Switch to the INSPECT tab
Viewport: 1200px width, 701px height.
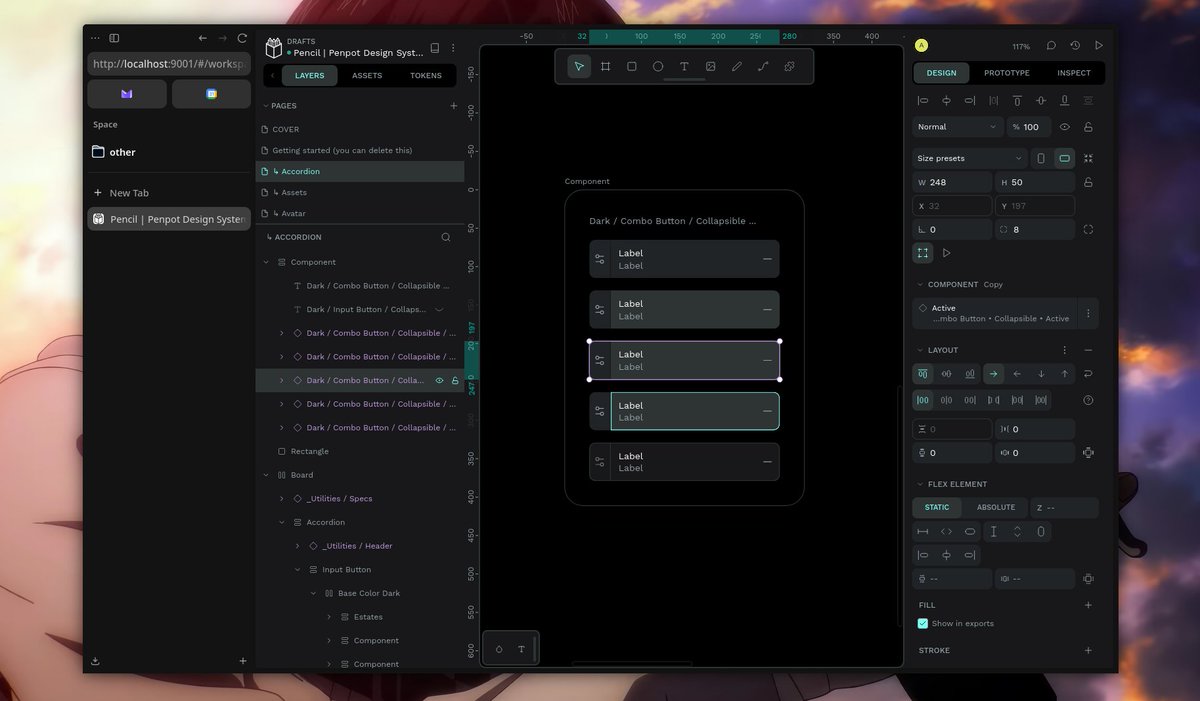(x=1074, y=73)
